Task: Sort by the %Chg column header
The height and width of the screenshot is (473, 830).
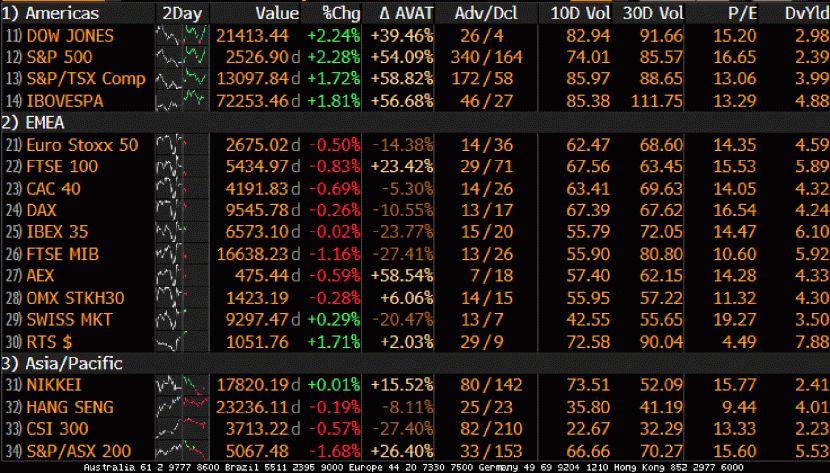Action: 341,13
